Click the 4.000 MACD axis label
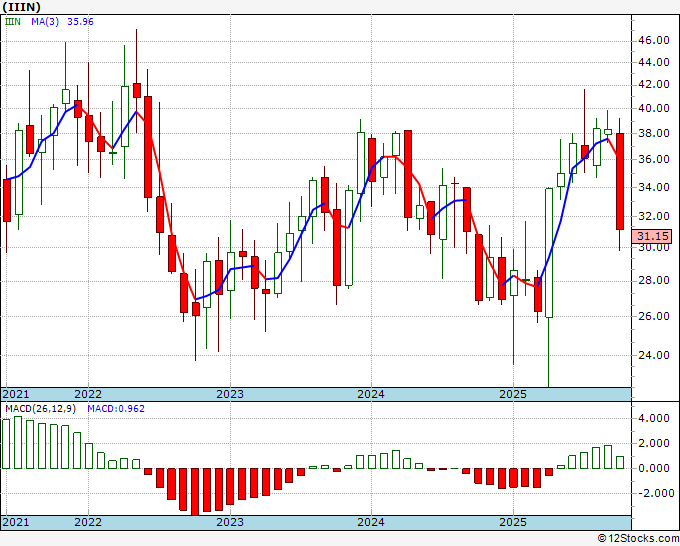Image resolution: width=680 pixels, height=546 pixels. [x=654, y=418]
